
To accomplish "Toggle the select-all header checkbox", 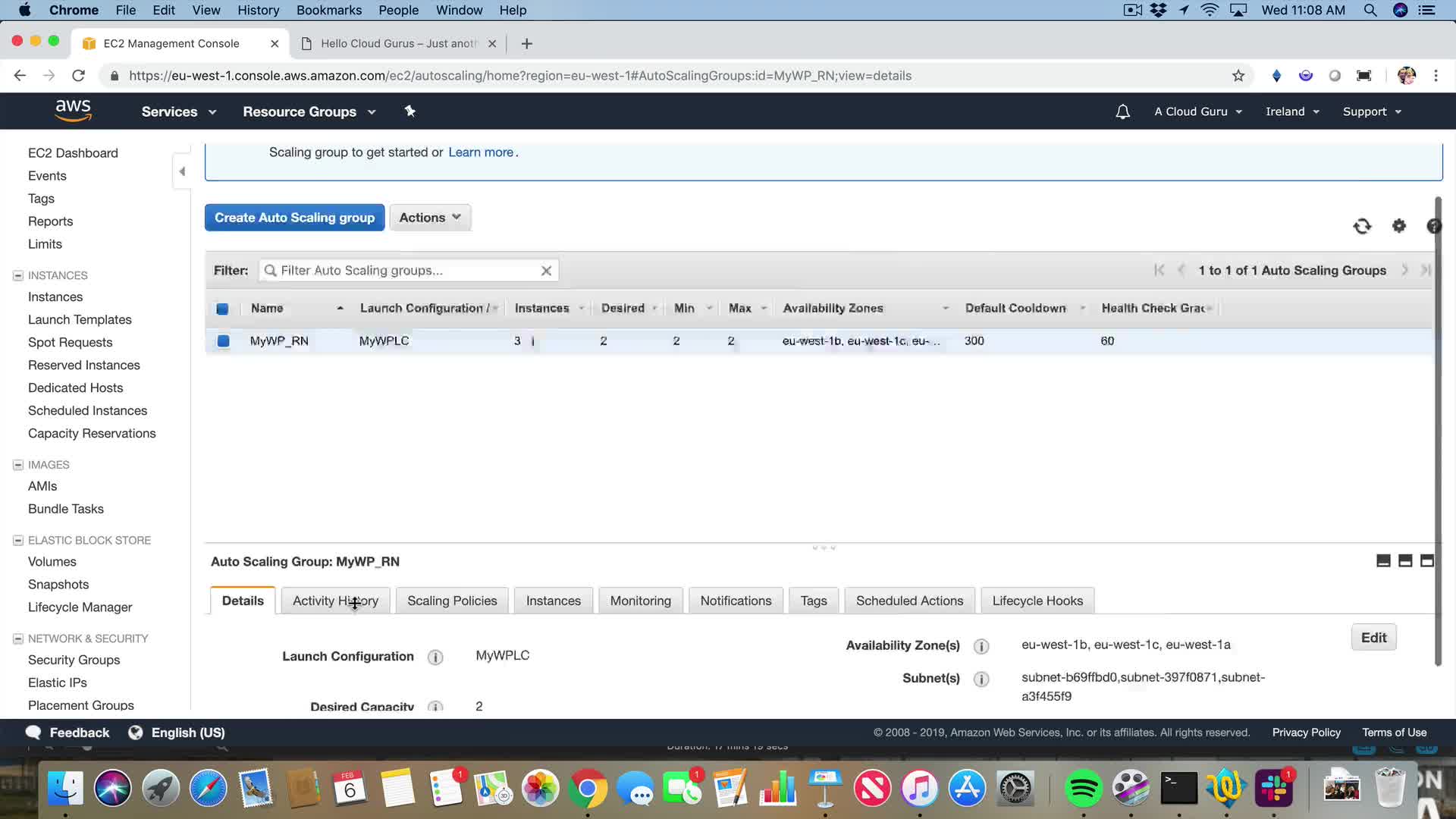I will (222, 309).
